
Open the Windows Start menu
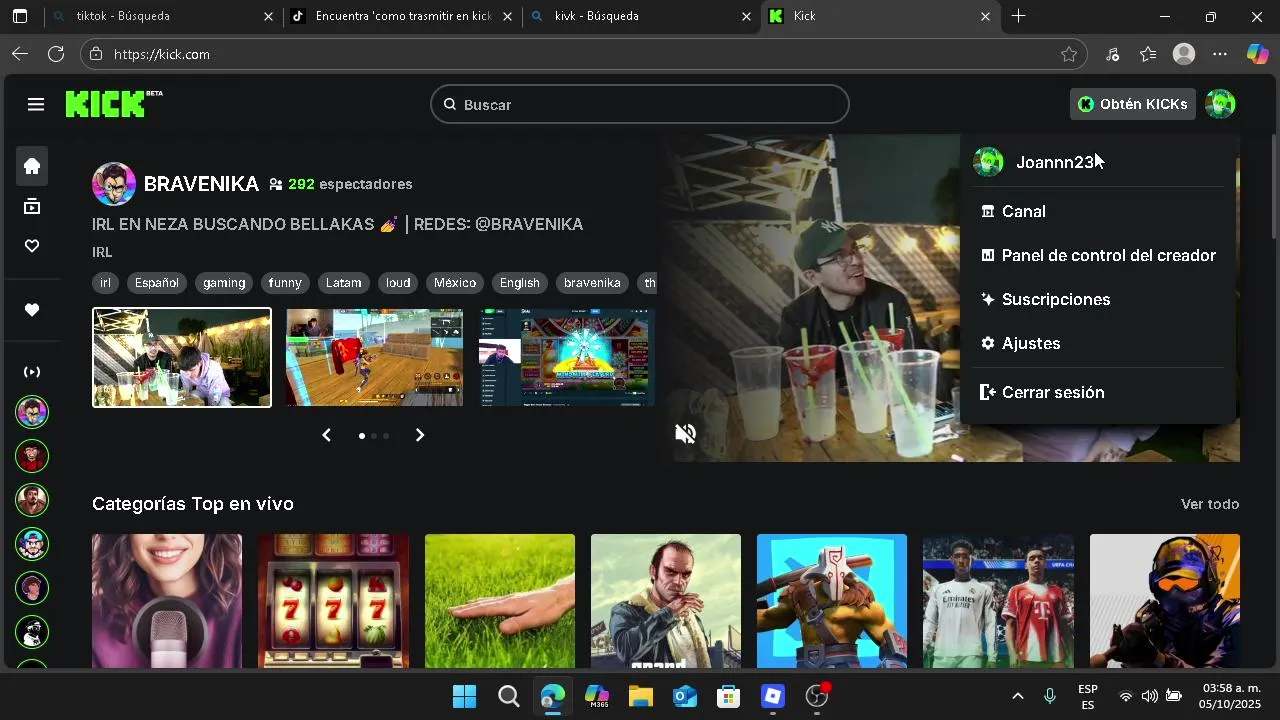(x=464, y=696)
